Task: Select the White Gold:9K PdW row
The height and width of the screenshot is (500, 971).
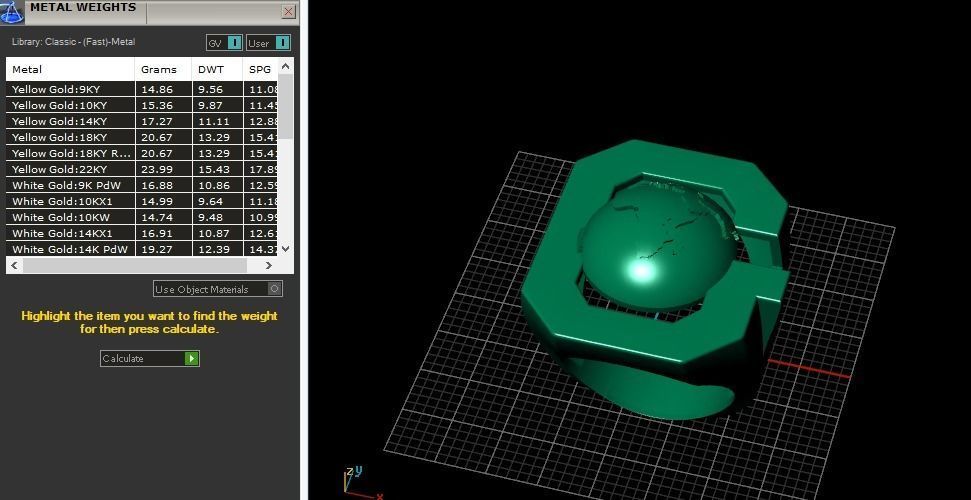Action: [x=142, y=185]
